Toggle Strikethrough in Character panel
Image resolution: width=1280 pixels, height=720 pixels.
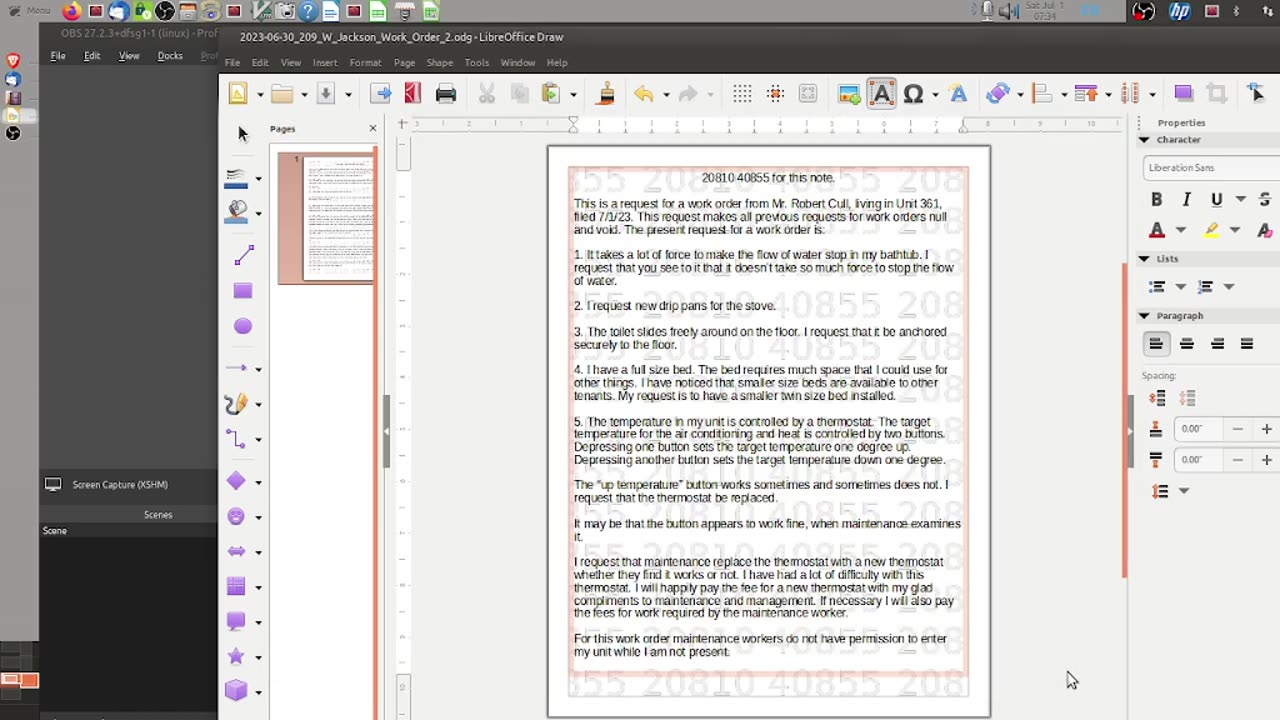(x=1265, y=199)
